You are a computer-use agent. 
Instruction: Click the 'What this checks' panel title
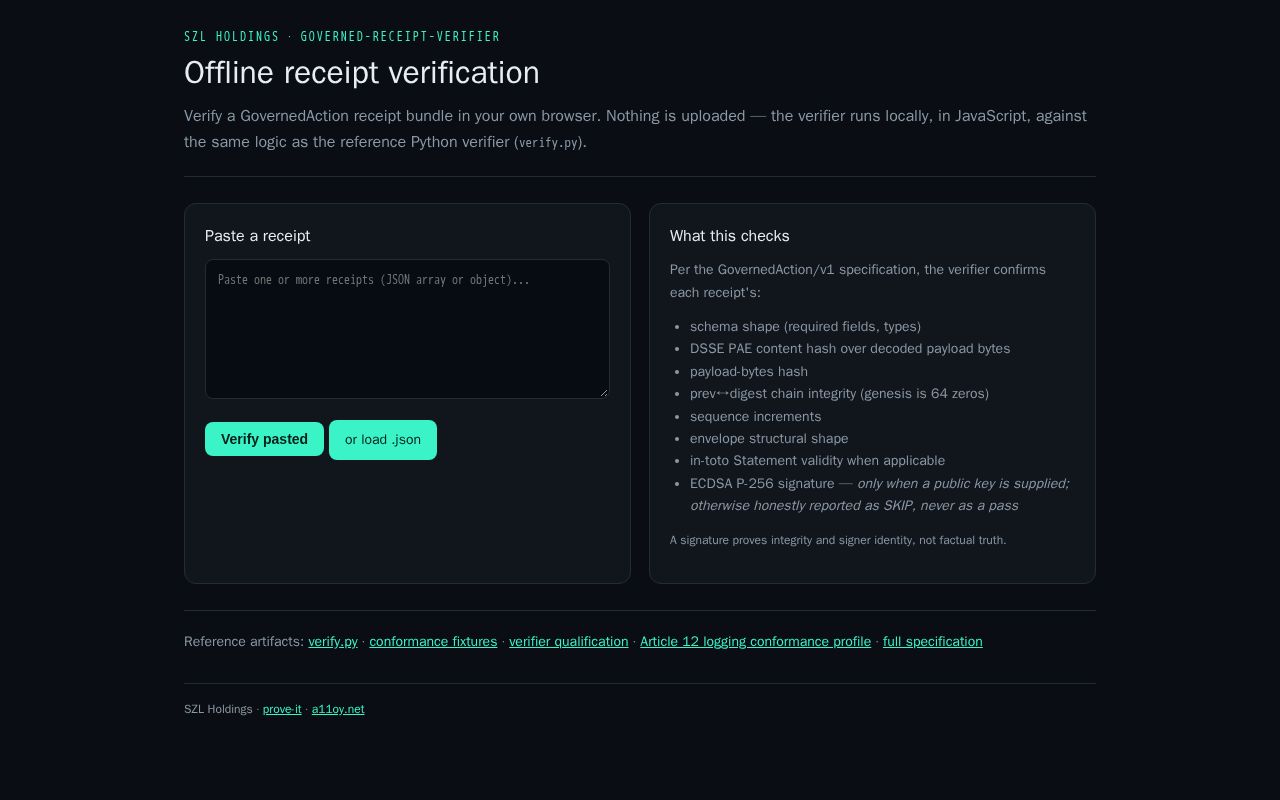click(x=730, y=236)
